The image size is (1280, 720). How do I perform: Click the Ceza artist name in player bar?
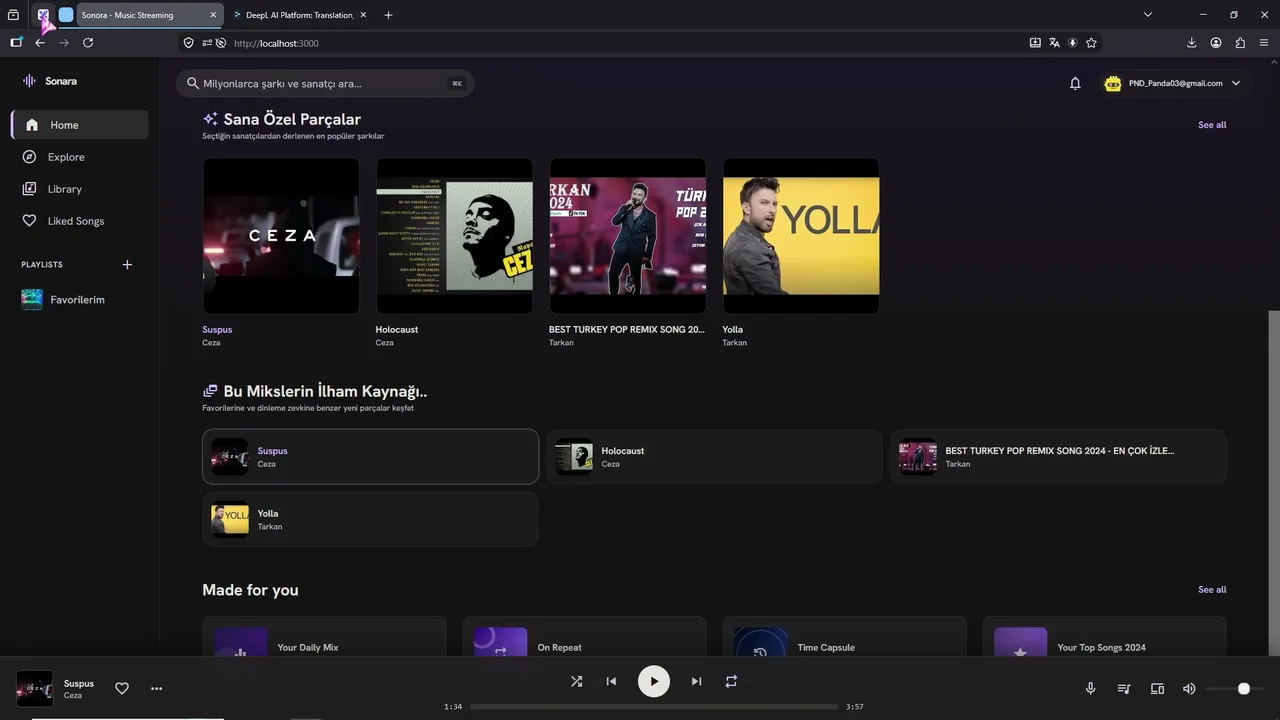pyautogui.click(x=73, y=696)
